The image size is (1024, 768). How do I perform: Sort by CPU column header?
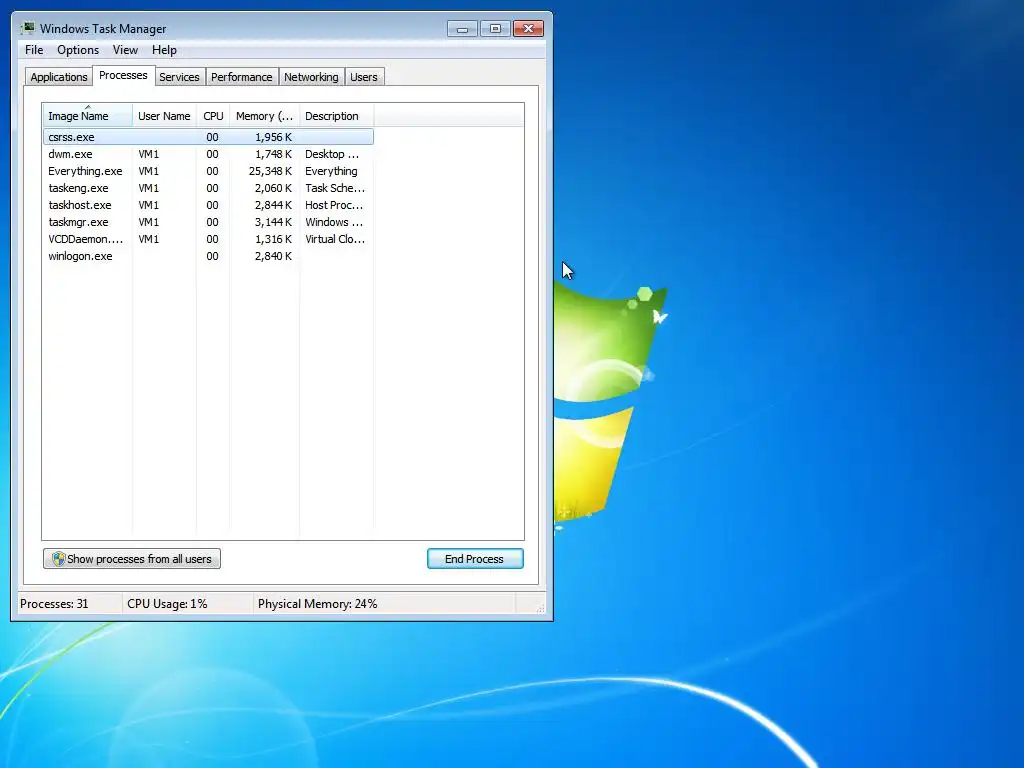tap(213, 116)
